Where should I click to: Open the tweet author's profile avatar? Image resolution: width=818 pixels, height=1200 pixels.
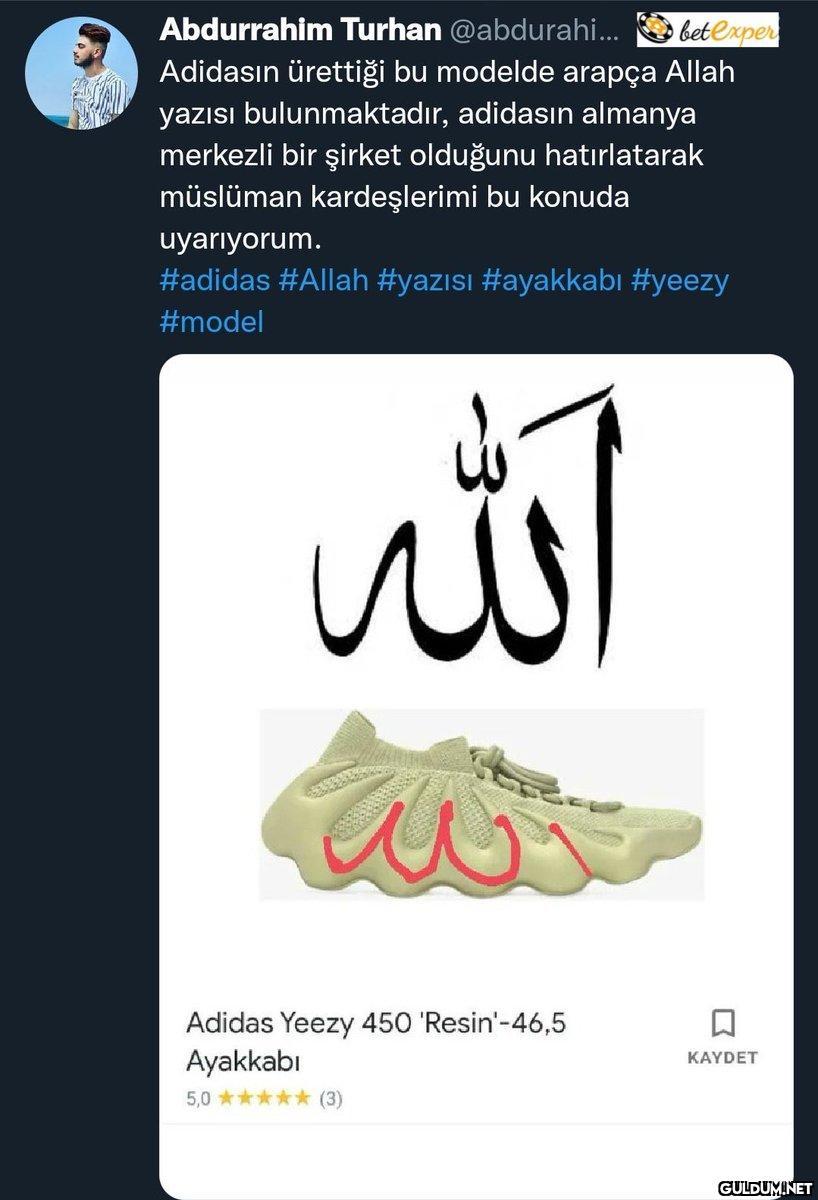pyautogui.click(x=81, y=73)
